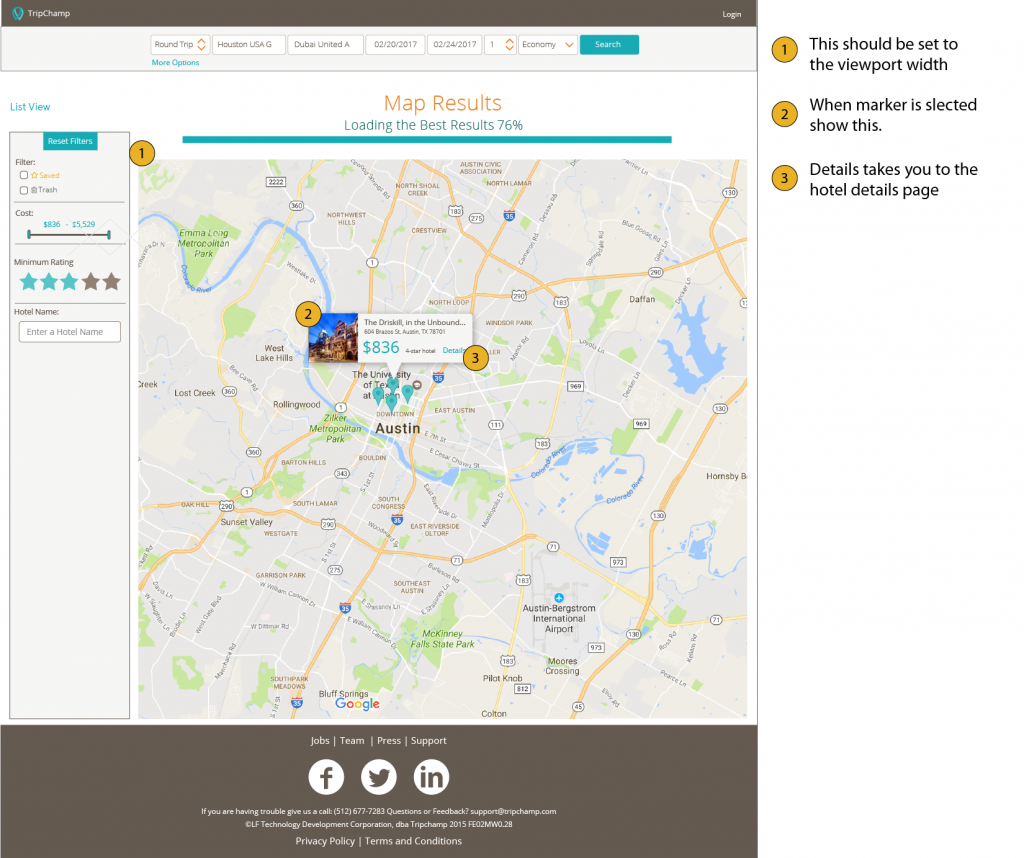Screen dimensions: 1024x858
Task: Check the Trash filter checkbox
Action: click(24, 189)
